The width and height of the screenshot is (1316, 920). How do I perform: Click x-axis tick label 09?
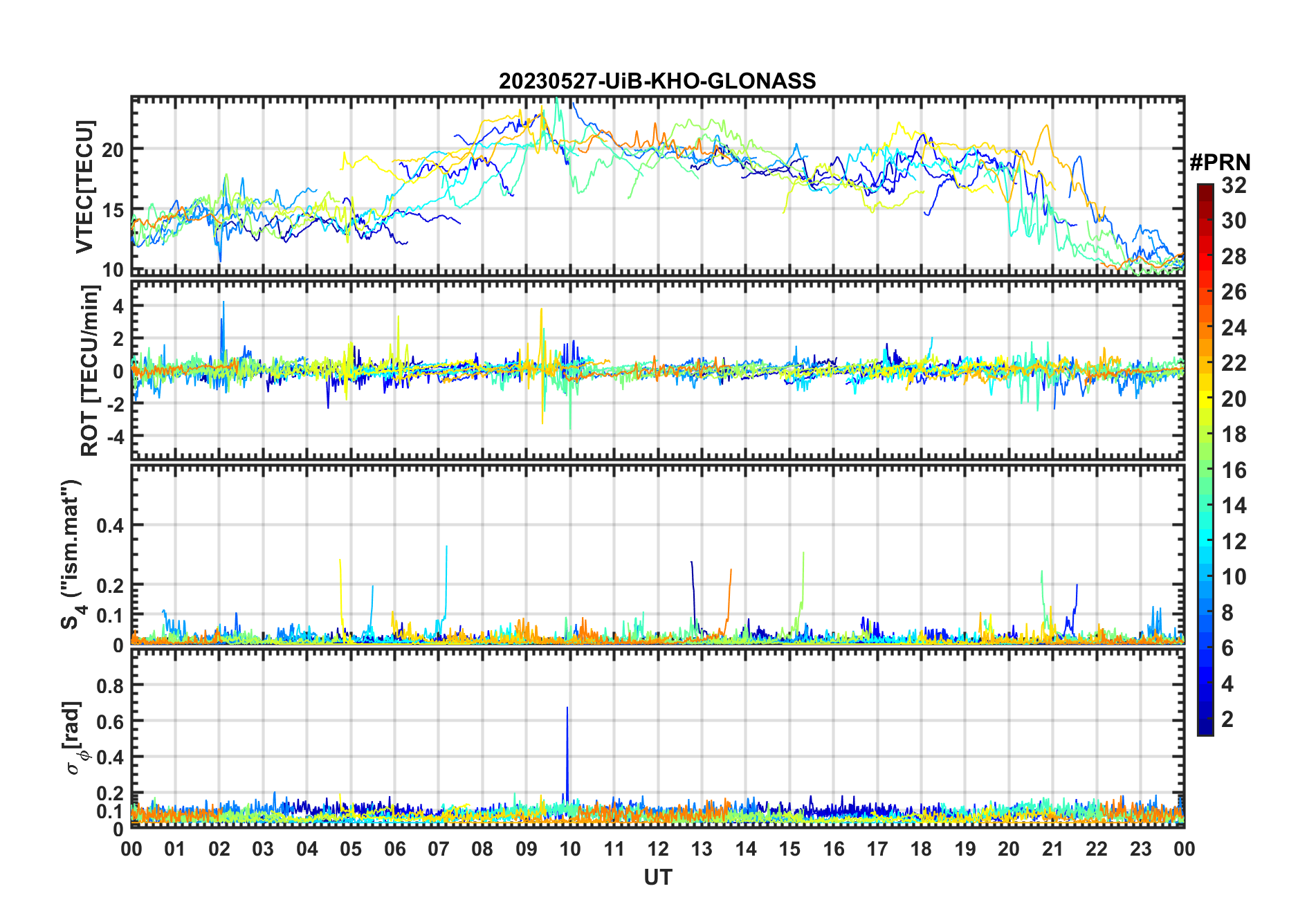[x=527, y=849]
